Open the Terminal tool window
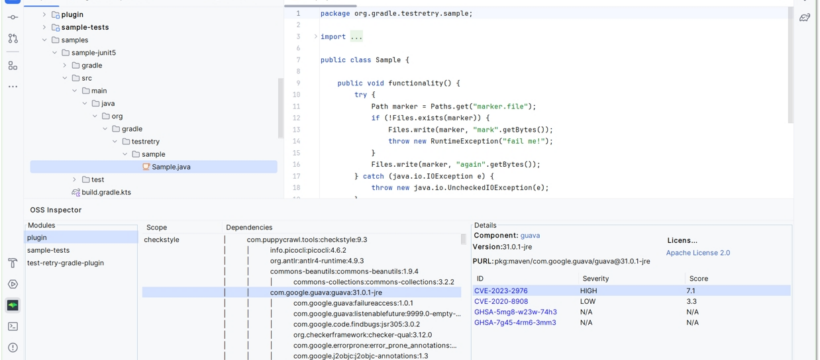820x360 pixels. pyautogui.click(x=13, y=327)
